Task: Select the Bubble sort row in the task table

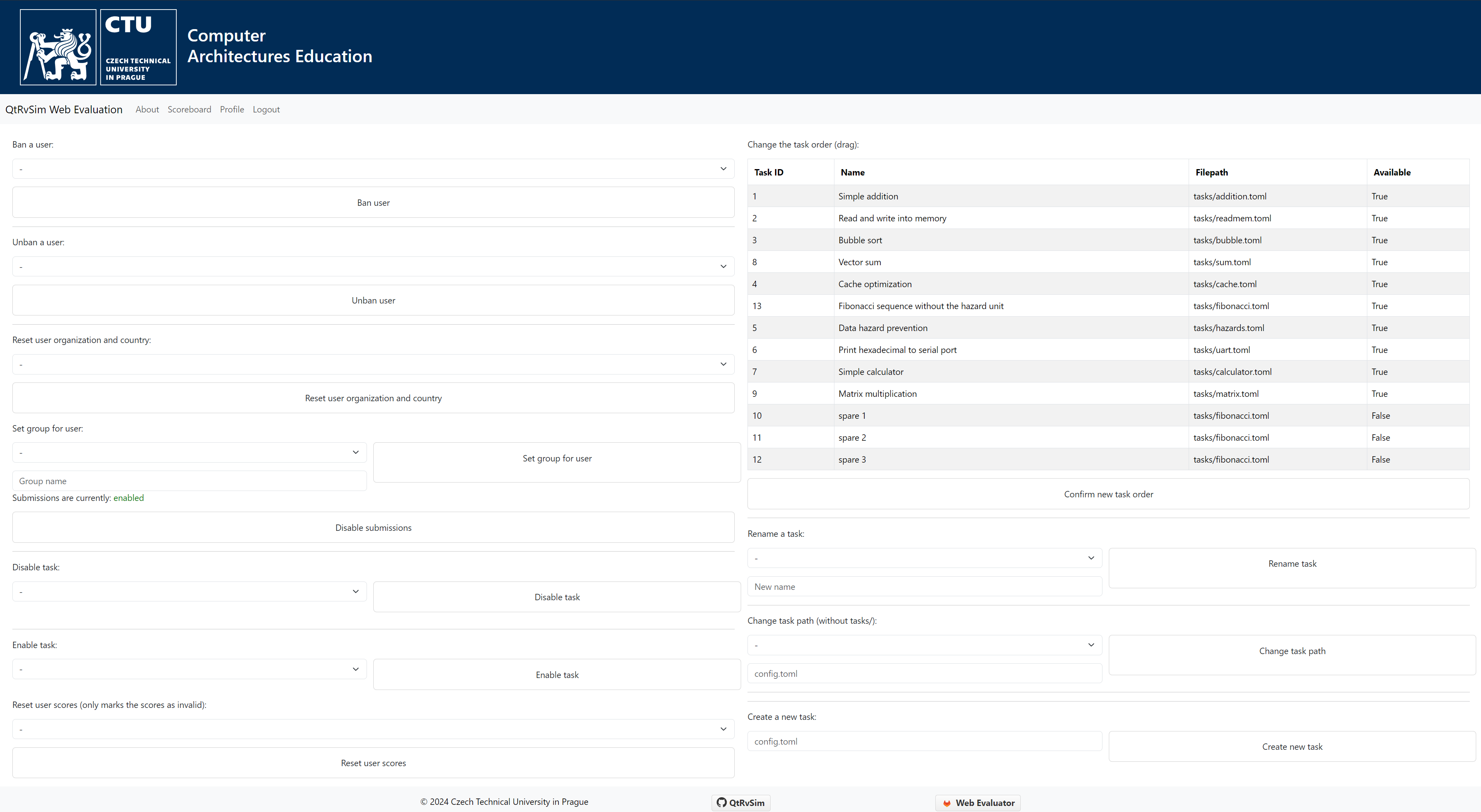Action: [x=977, y=240]
